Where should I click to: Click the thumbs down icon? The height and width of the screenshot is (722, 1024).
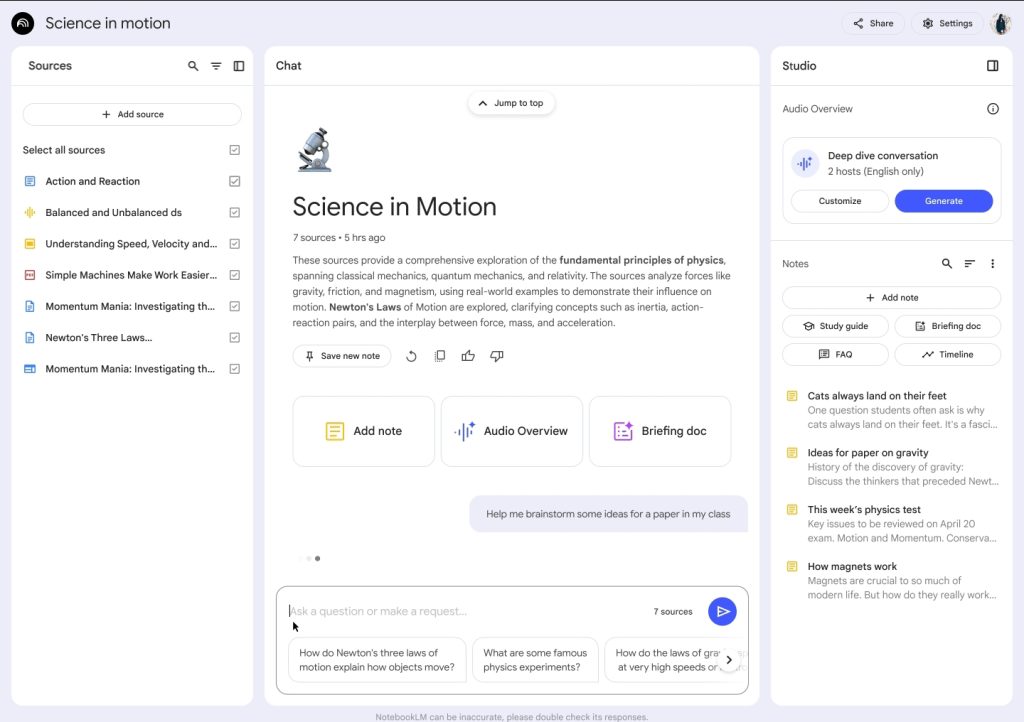pos(496,356)
